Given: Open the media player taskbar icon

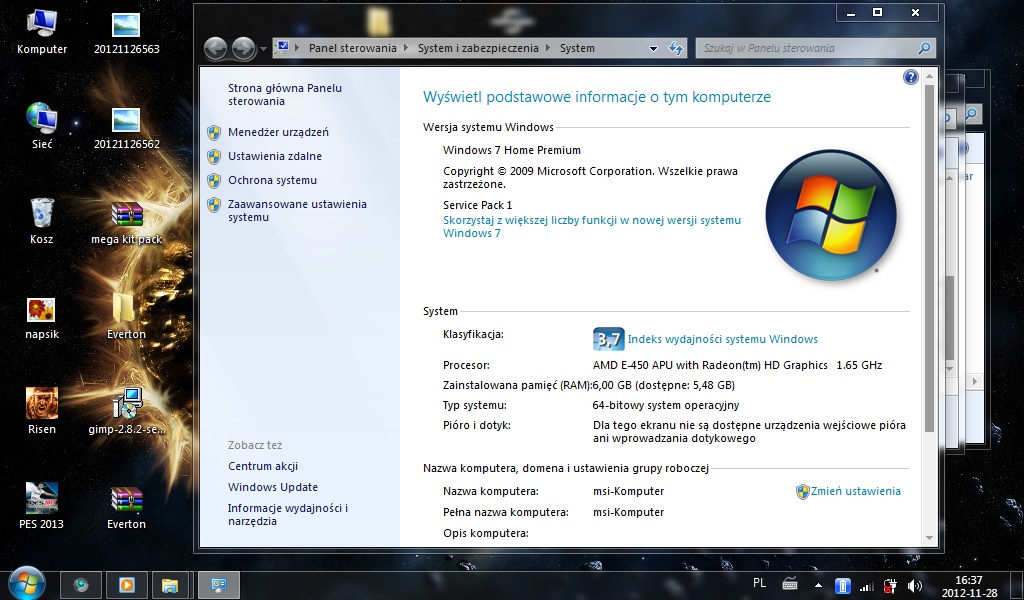Looking at the screenshot, I should pyautogui.click(x=126, y=585).
